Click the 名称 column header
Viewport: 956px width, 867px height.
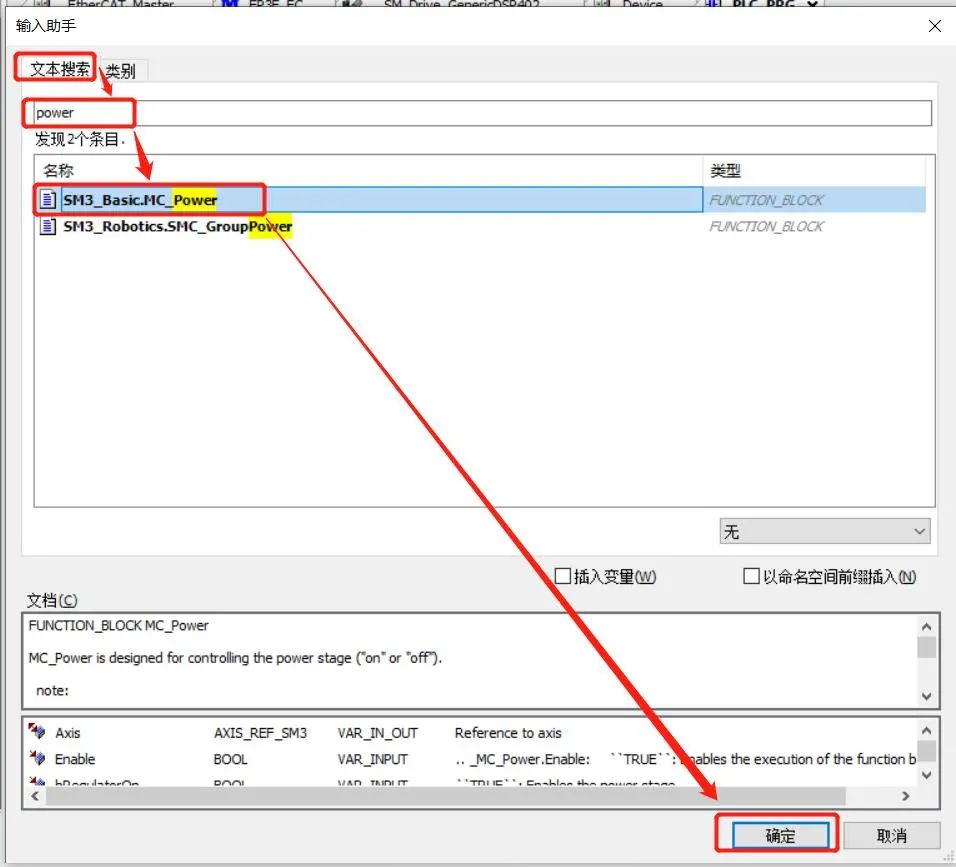tap(59, 171)
